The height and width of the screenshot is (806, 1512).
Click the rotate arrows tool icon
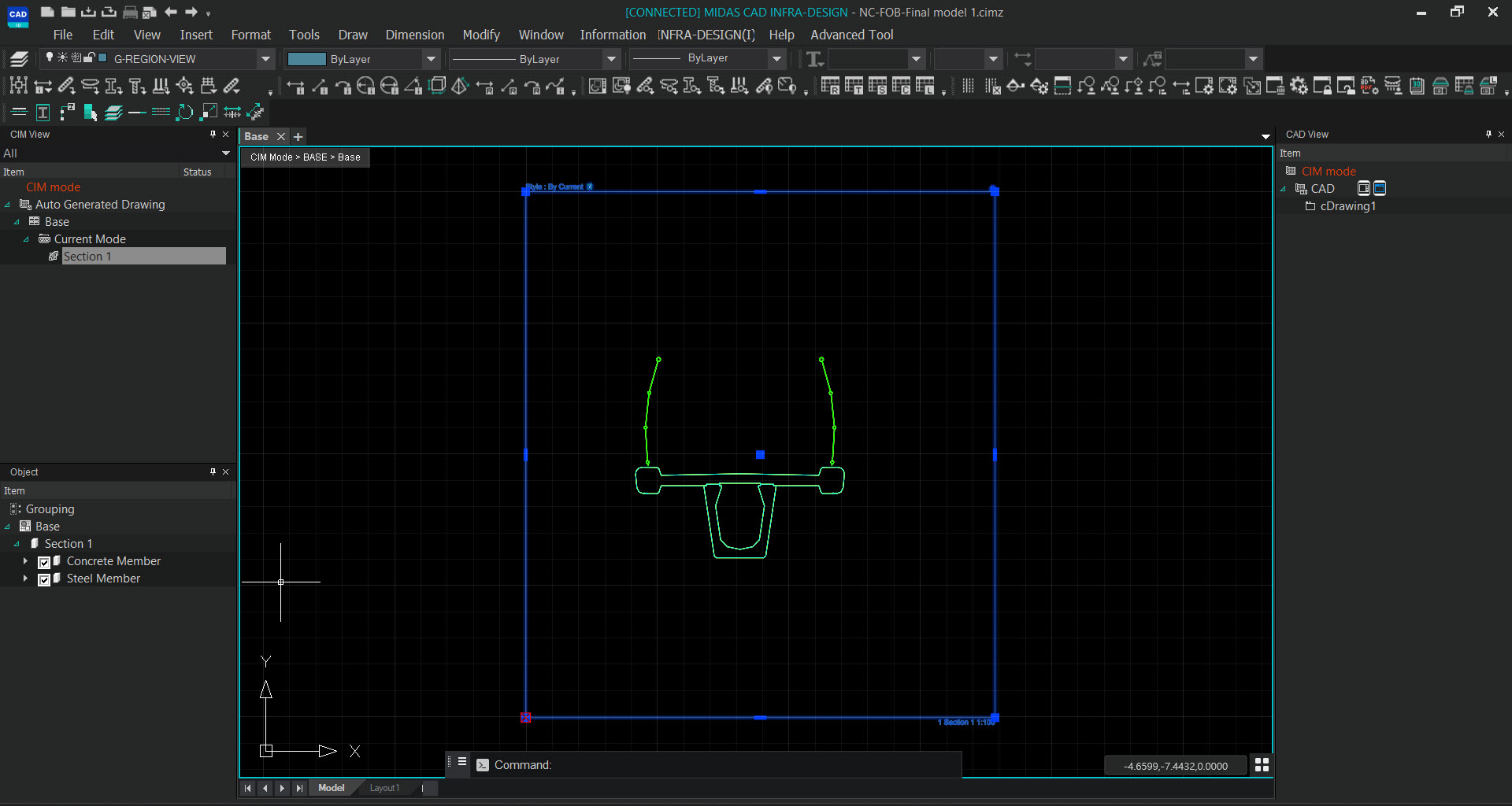[x=184, y=112]
